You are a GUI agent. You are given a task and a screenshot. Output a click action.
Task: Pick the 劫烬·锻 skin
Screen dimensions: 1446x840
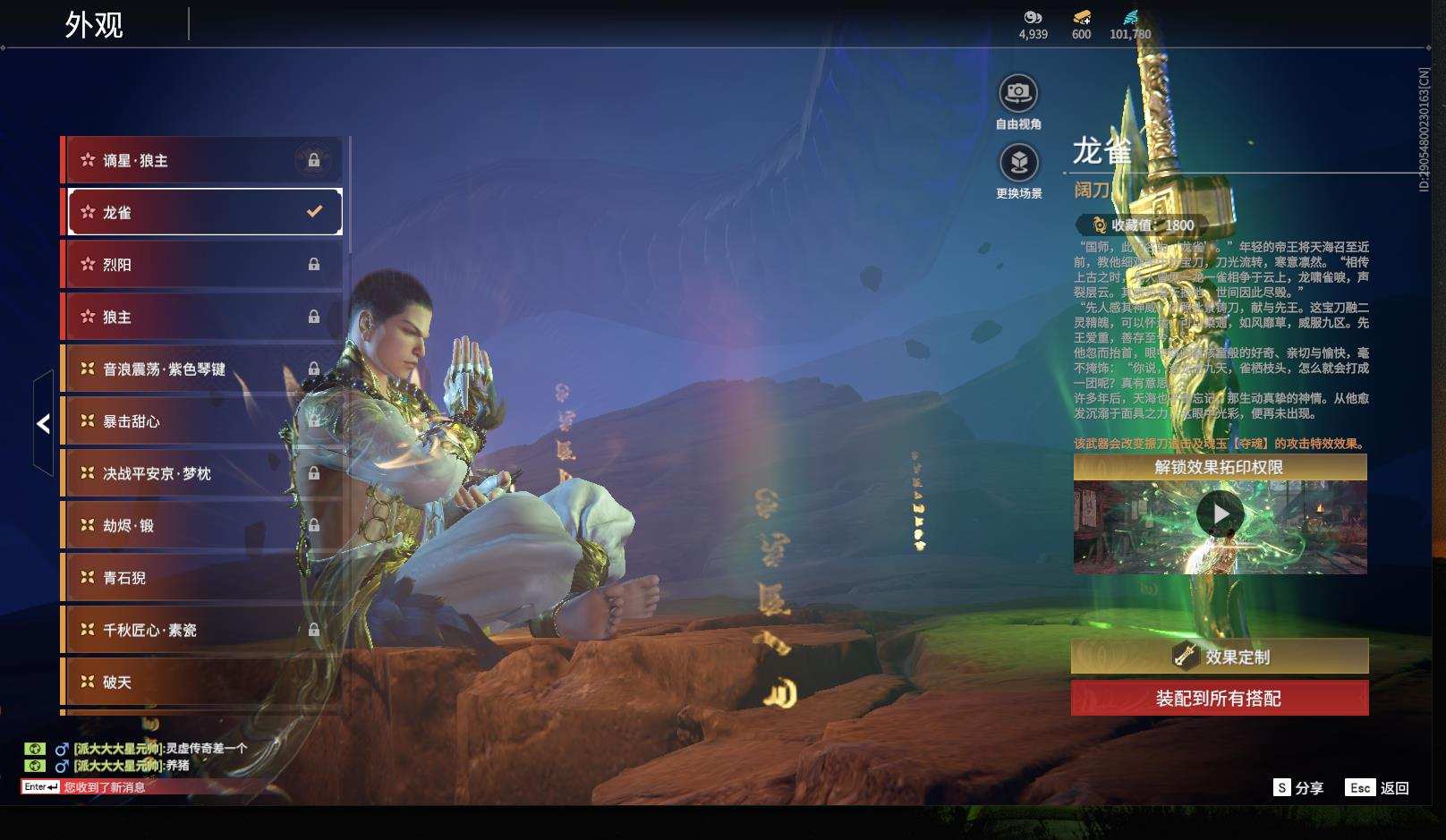201,525
